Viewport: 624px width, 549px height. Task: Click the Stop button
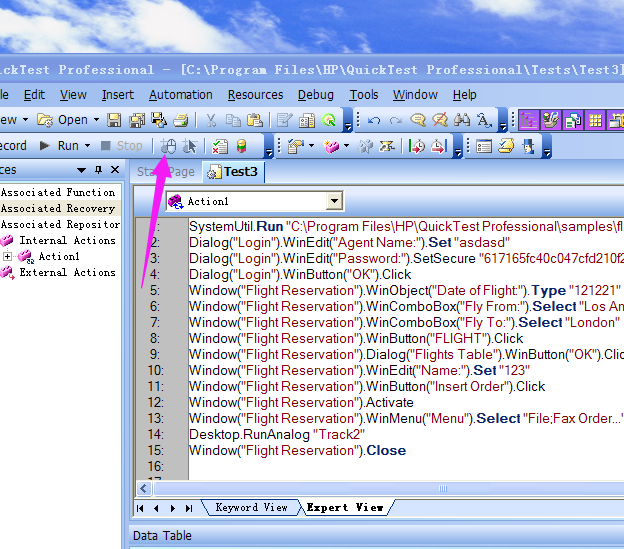(x=122, y=146)
